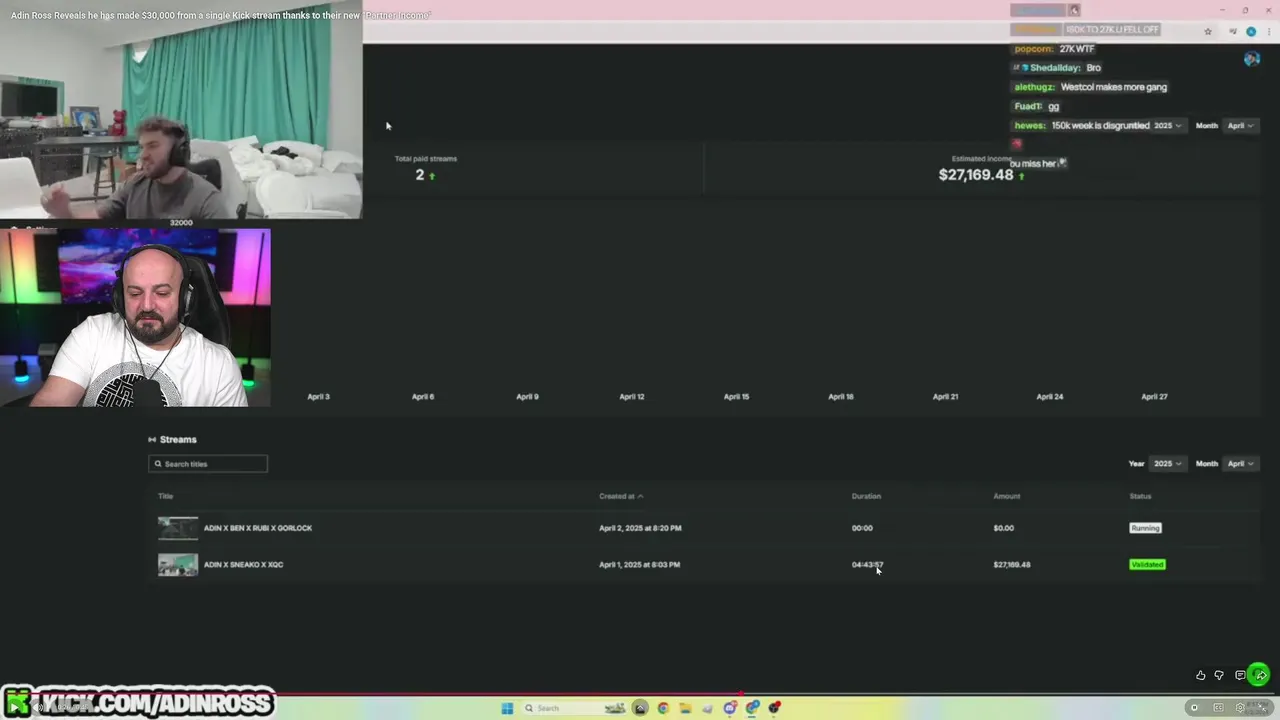
Task: Open the Chrome profile avatar
Action: point(1251,31)
